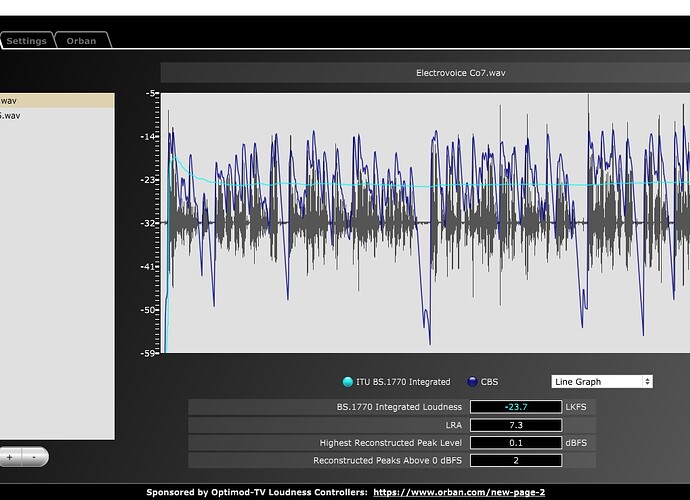This screenshot has width=690, height=500.
Task: Switch to the Settings tab
Action: [26, 40]
